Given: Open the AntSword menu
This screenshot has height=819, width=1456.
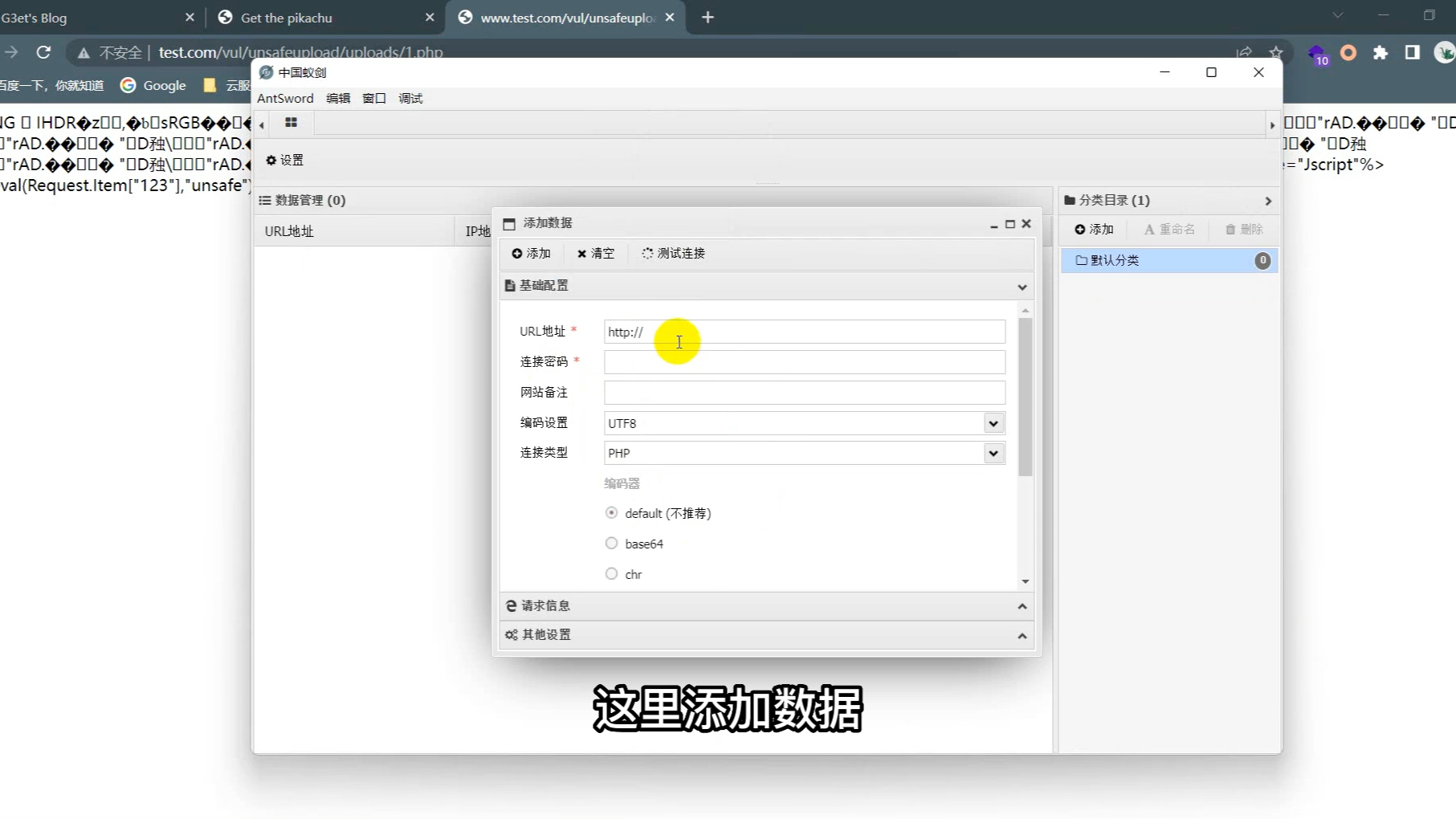Looking at the screenshot, I should [x=285, y=98].
